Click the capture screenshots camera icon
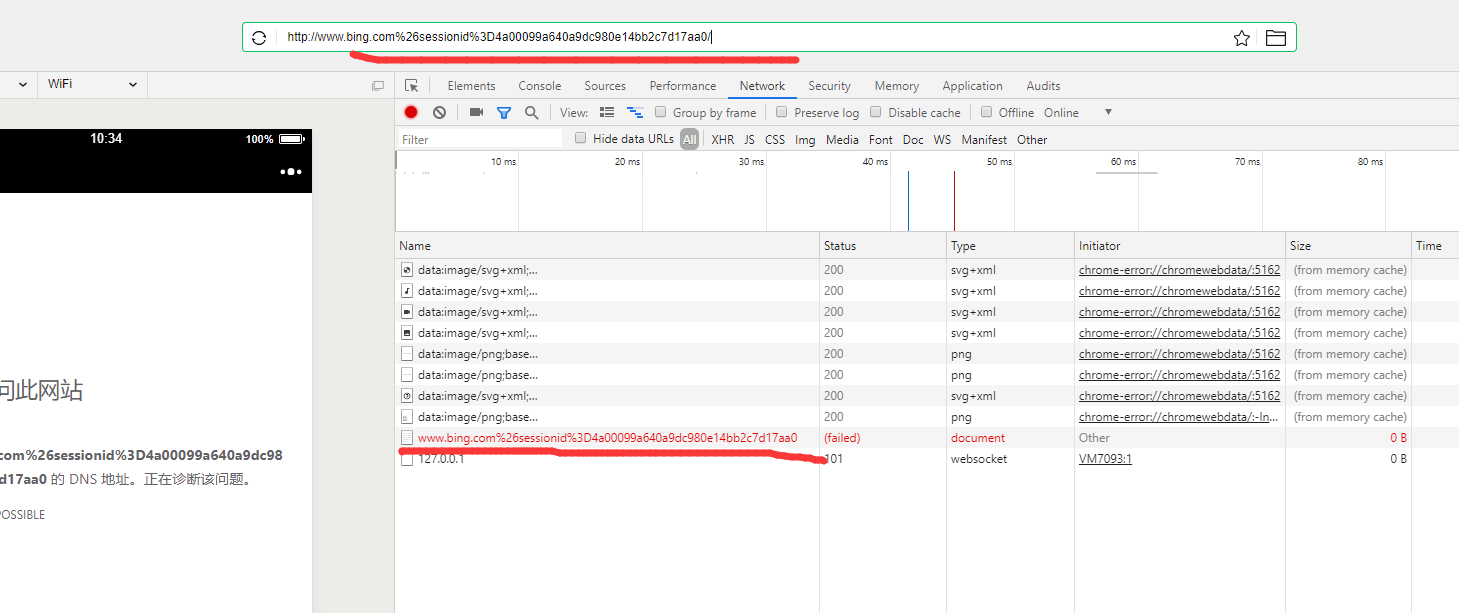 click(476, 112)
